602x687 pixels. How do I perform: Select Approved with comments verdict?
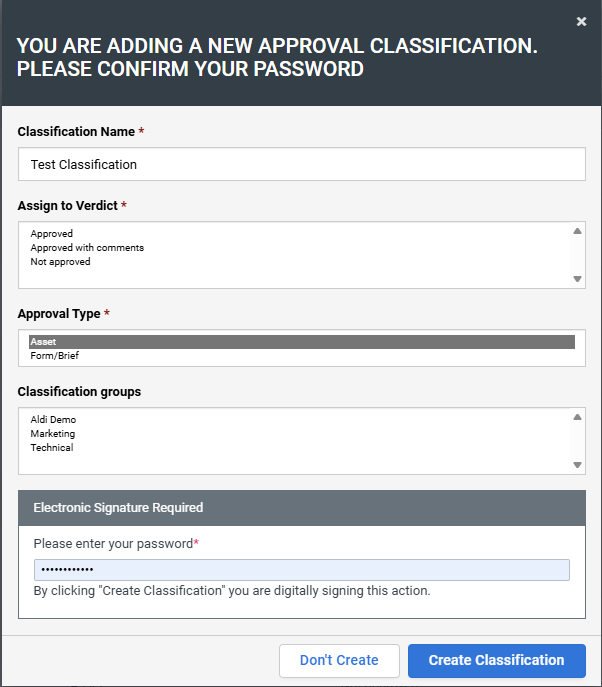(87, 248)
